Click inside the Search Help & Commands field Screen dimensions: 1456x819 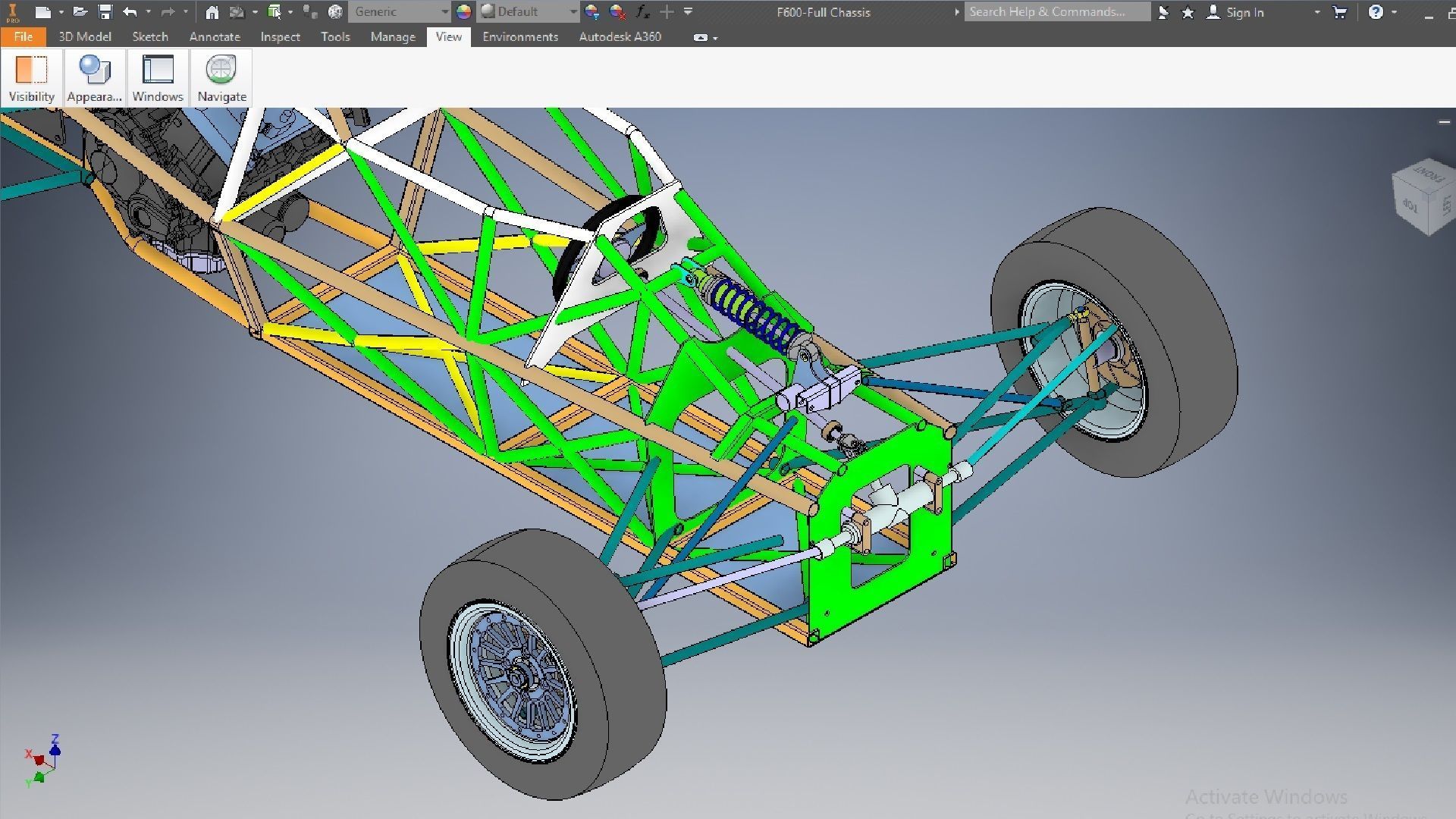tap(1054, 11)
